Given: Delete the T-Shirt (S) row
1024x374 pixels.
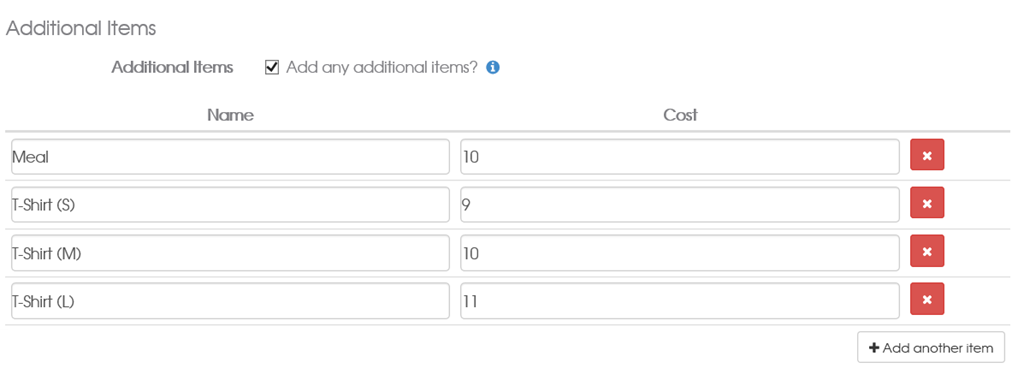Looking at the screenshot, I should click(x=927, y=203).
